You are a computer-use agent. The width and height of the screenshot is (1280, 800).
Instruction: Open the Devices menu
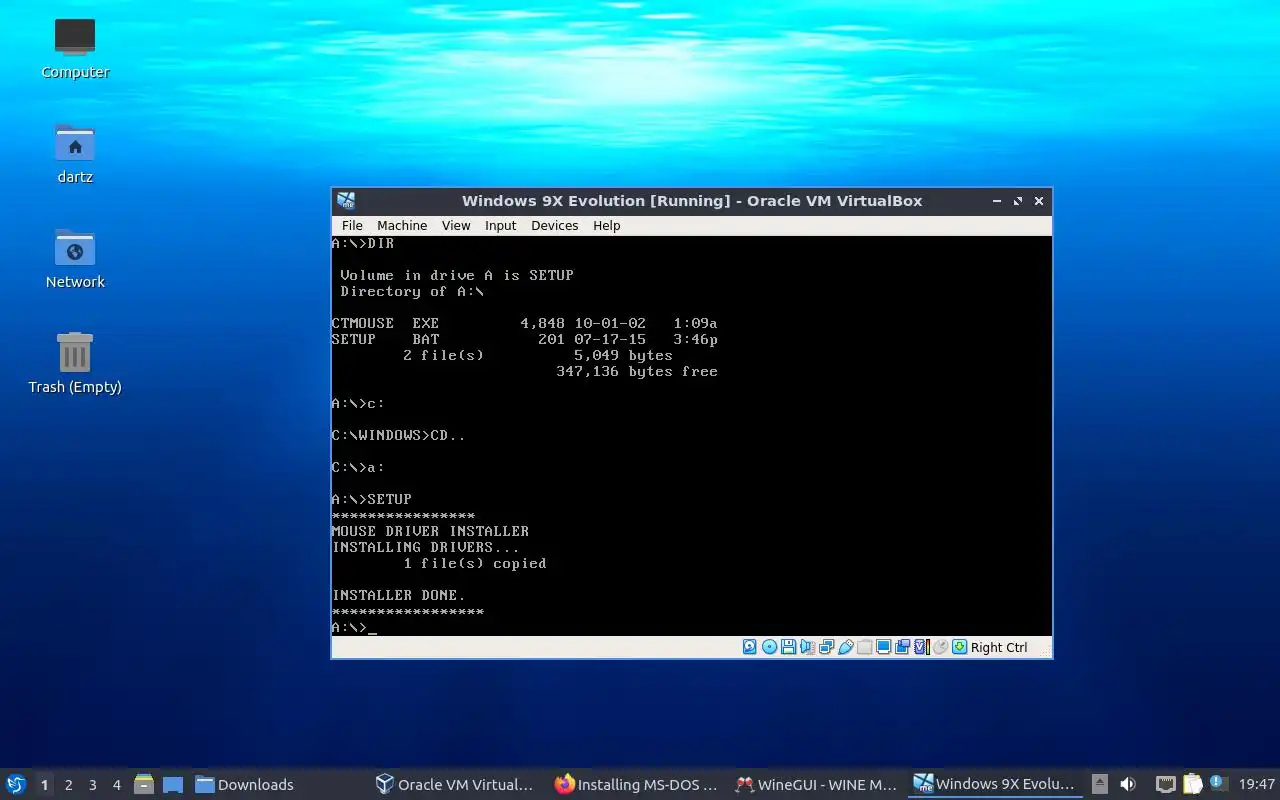pyautogui.click(x=554, y=226)
